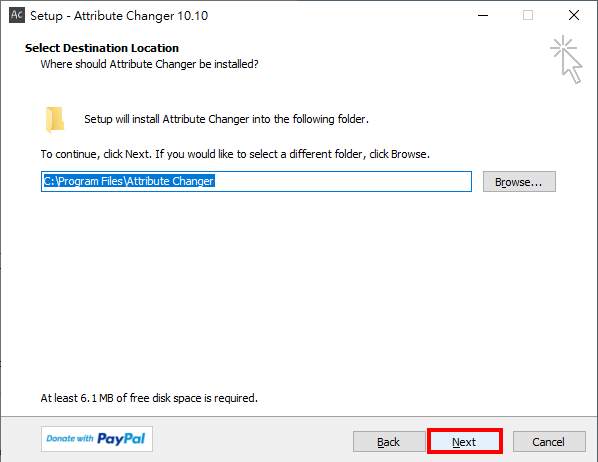Go to the next setup step
Viewport: 598px width, 462px height.
pos(465,441)
